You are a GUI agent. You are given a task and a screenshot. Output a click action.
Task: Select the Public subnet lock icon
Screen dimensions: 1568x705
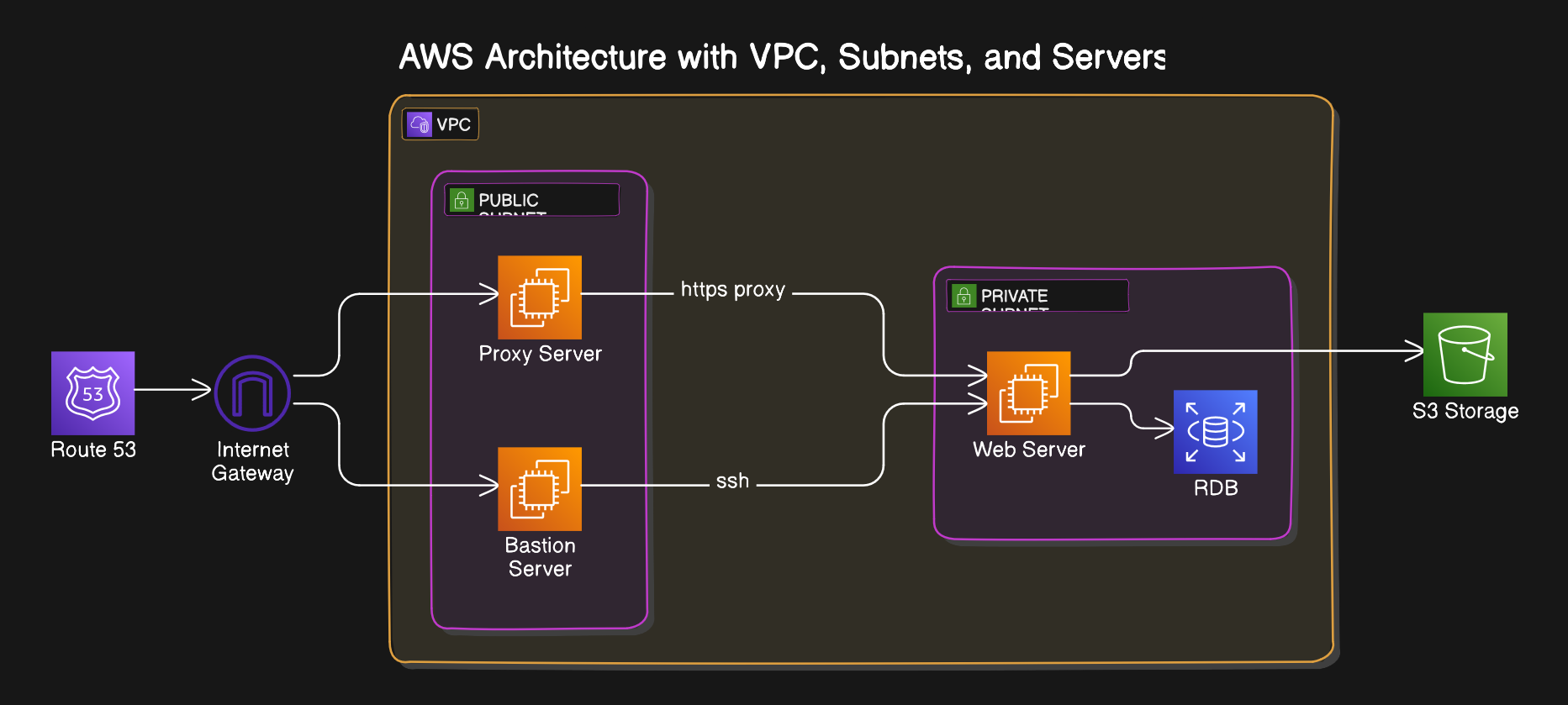(462, 200)
